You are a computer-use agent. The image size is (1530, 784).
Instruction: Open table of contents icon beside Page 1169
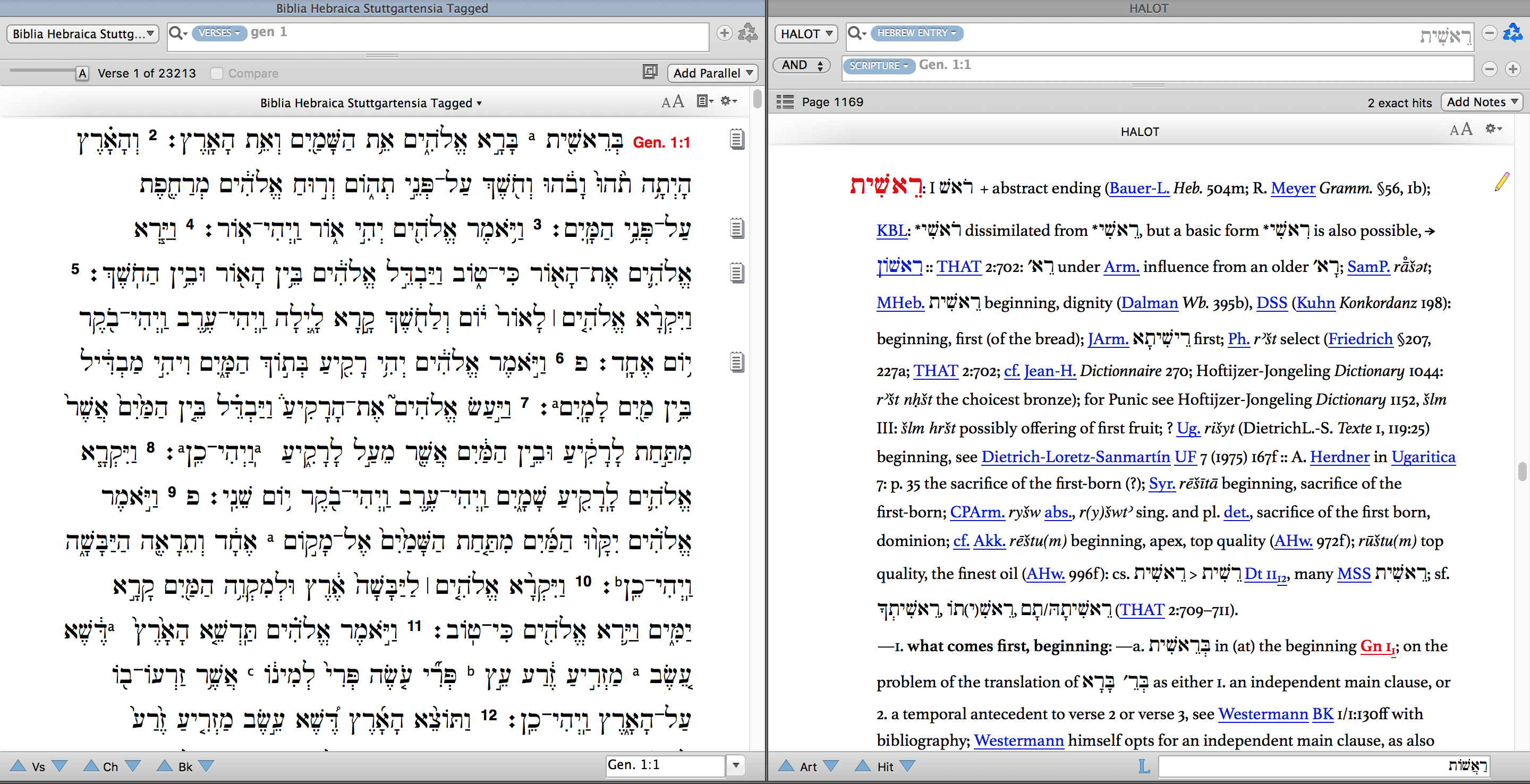pos(785,102)
